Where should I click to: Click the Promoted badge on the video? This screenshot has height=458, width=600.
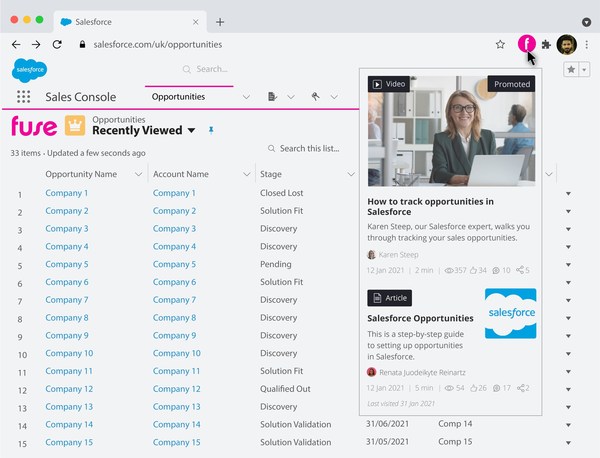click(x=511, y=84)
